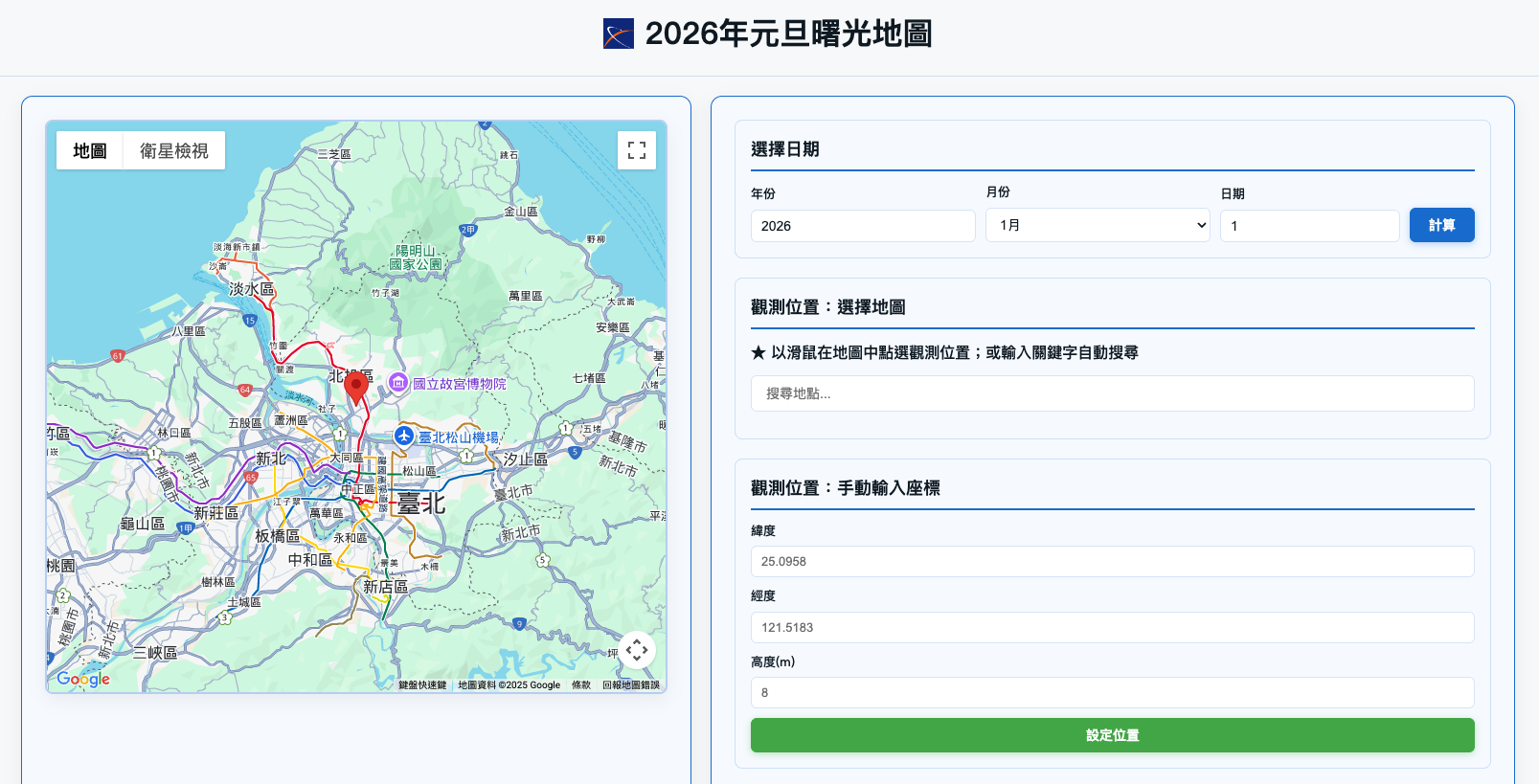Image resolution: width=1539 pixels, height=784 pixels.
Task: Click the 高度(m) altitude field
Action: (x=1113, y=692)
